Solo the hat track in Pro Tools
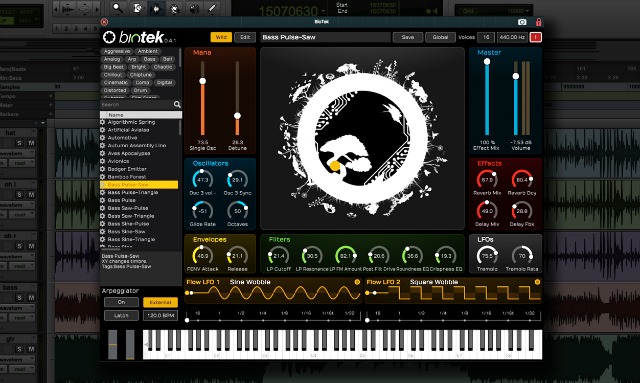This screenshot has width=640, height=383. pos(19,143)
